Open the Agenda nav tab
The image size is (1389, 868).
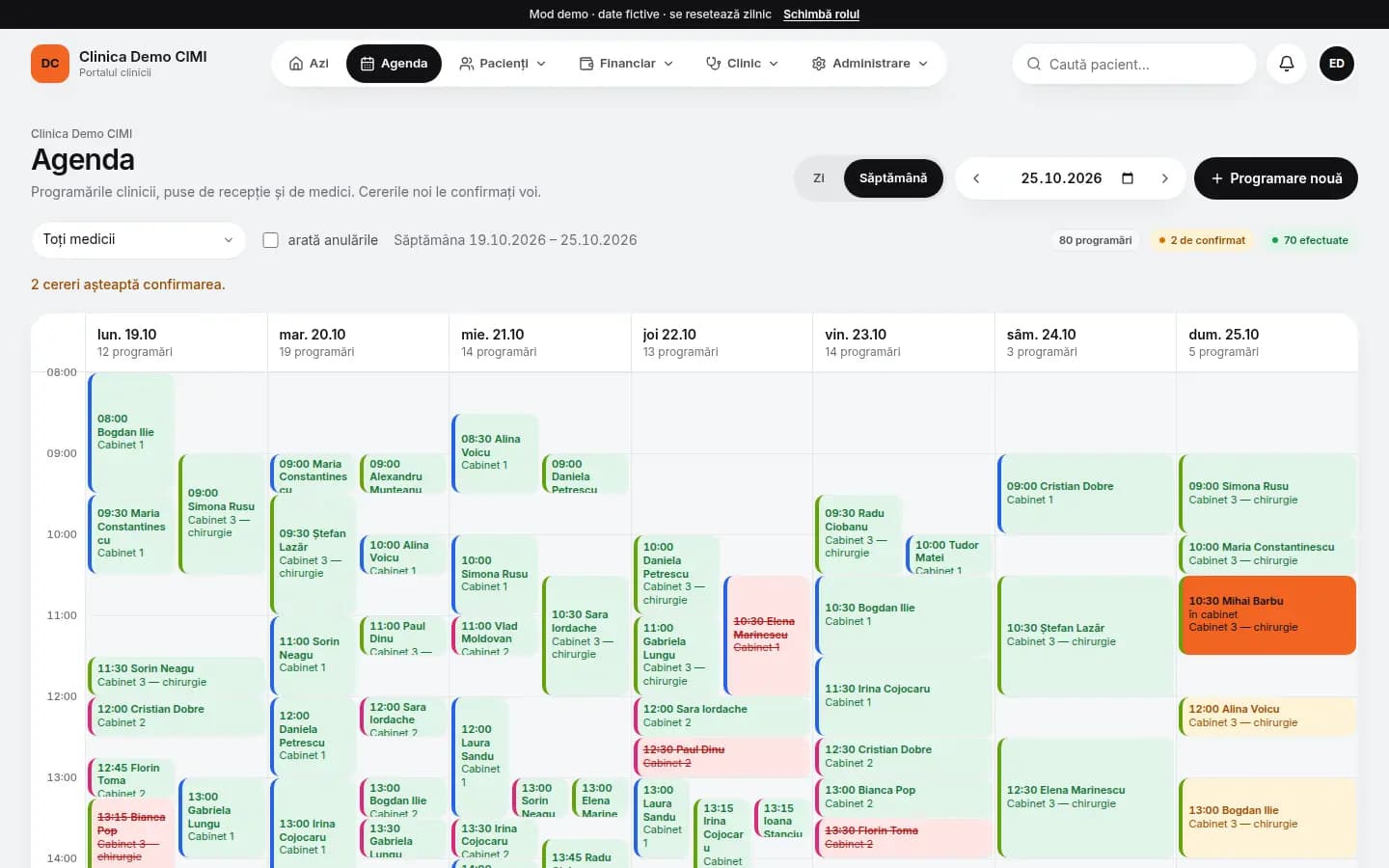[x=394, y=64]
